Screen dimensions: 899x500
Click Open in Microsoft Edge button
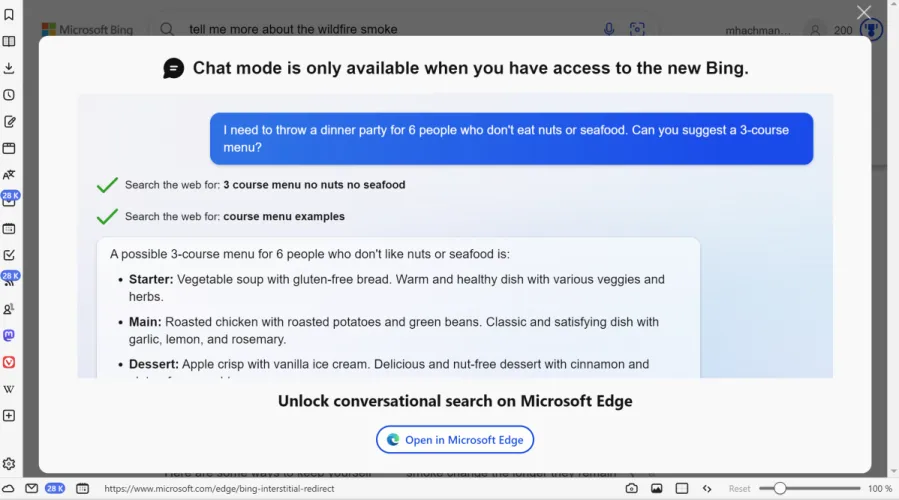[x=455, y=439]
